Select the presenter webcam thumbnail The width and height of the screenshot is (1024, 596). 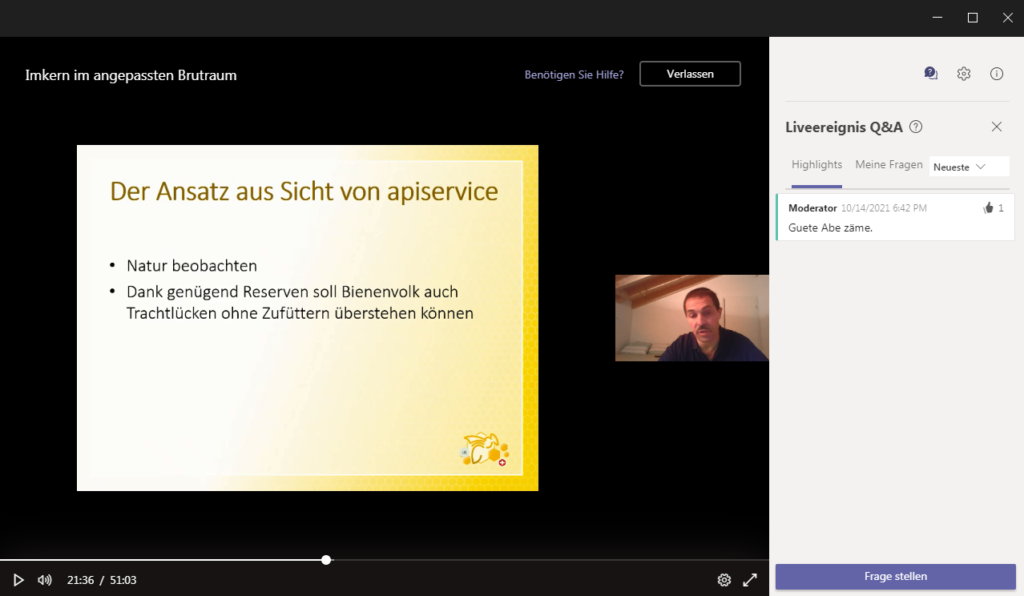click(x=692, y=318)
